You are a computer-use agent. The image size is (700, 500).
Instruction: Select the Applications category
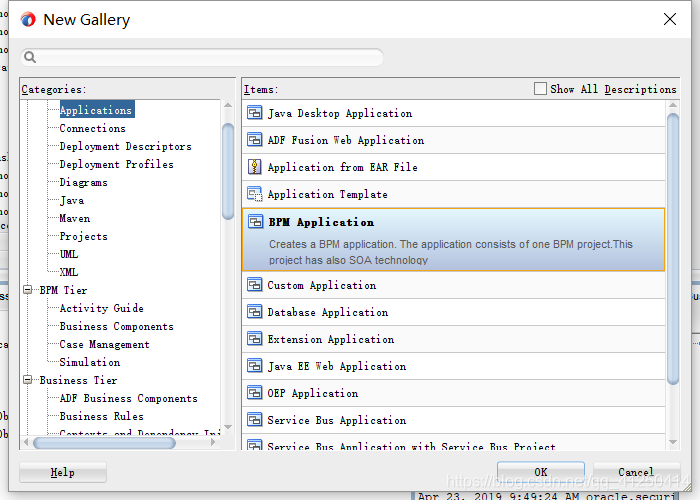click(x=96, y=110)
